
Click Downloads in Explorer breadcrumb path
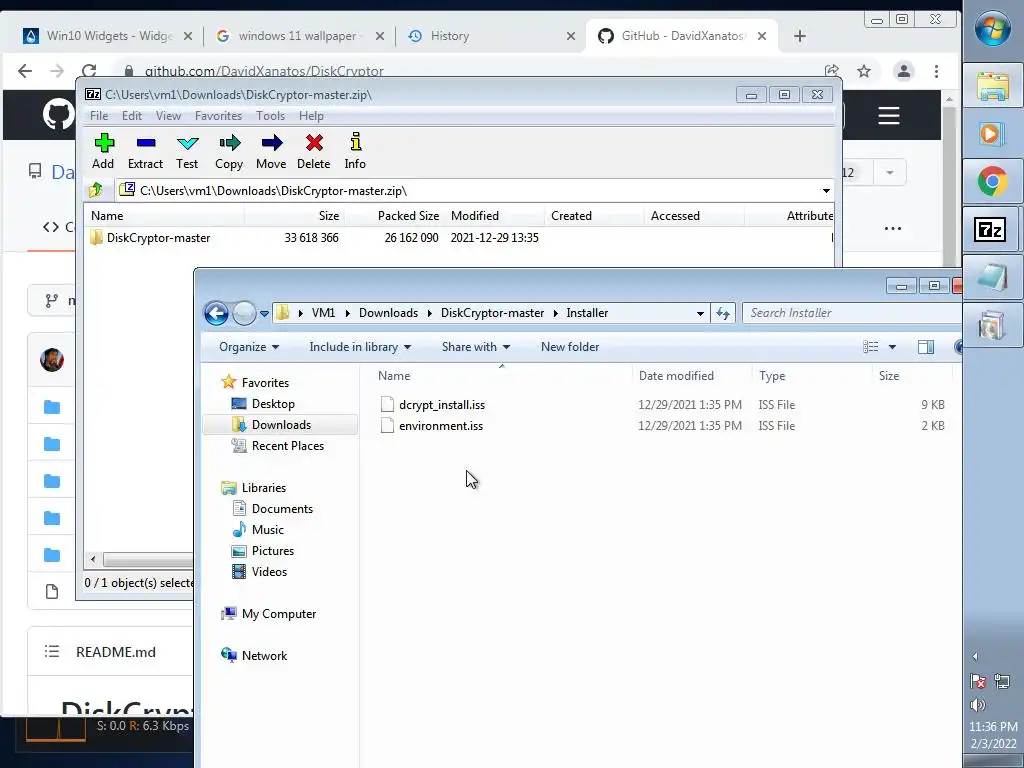389,313
